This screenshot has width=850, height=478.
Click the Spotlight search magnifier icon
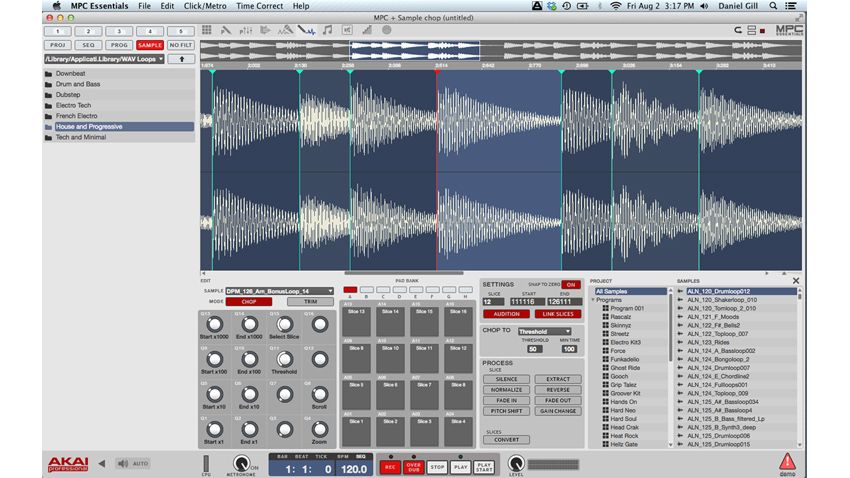coord(773,6)
